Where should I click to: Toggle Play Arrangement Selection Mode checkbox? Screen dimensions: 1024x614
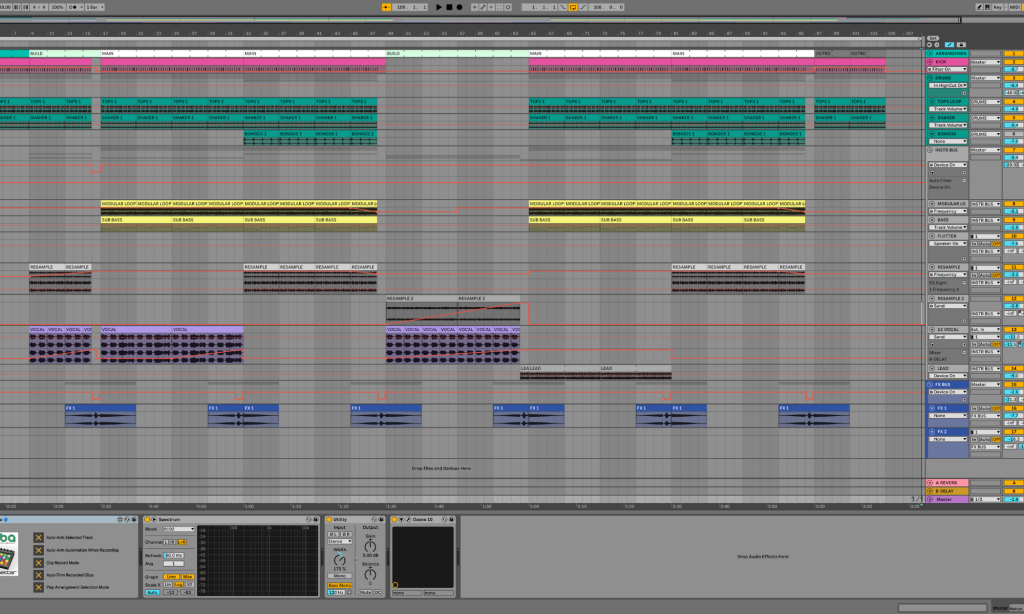[x=39, y=587]
